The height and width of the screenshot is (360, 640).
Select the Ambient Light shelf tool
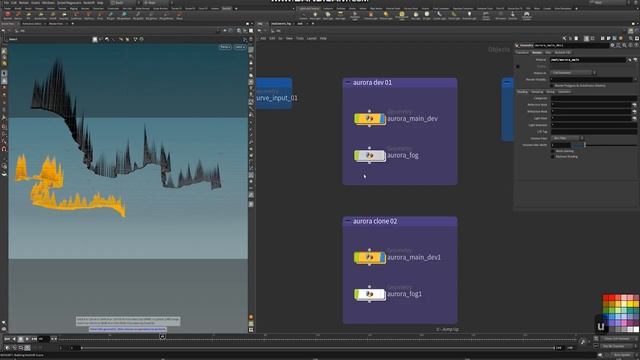click(x=469, y=15)
